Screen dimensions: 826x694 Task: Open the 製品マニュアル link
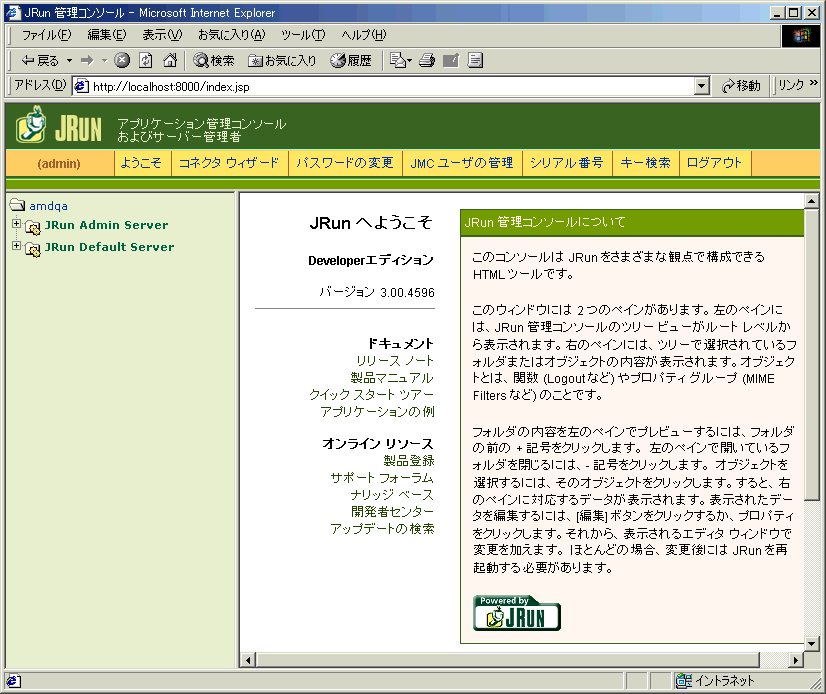[x=392, y=378]
